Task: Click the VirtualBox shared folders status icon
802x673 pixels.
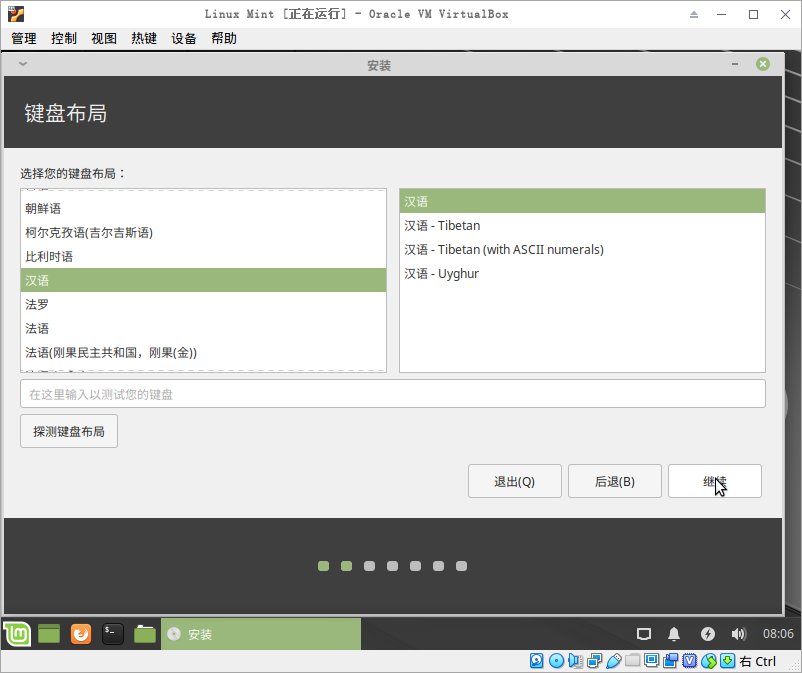Action: coord(633,660)
